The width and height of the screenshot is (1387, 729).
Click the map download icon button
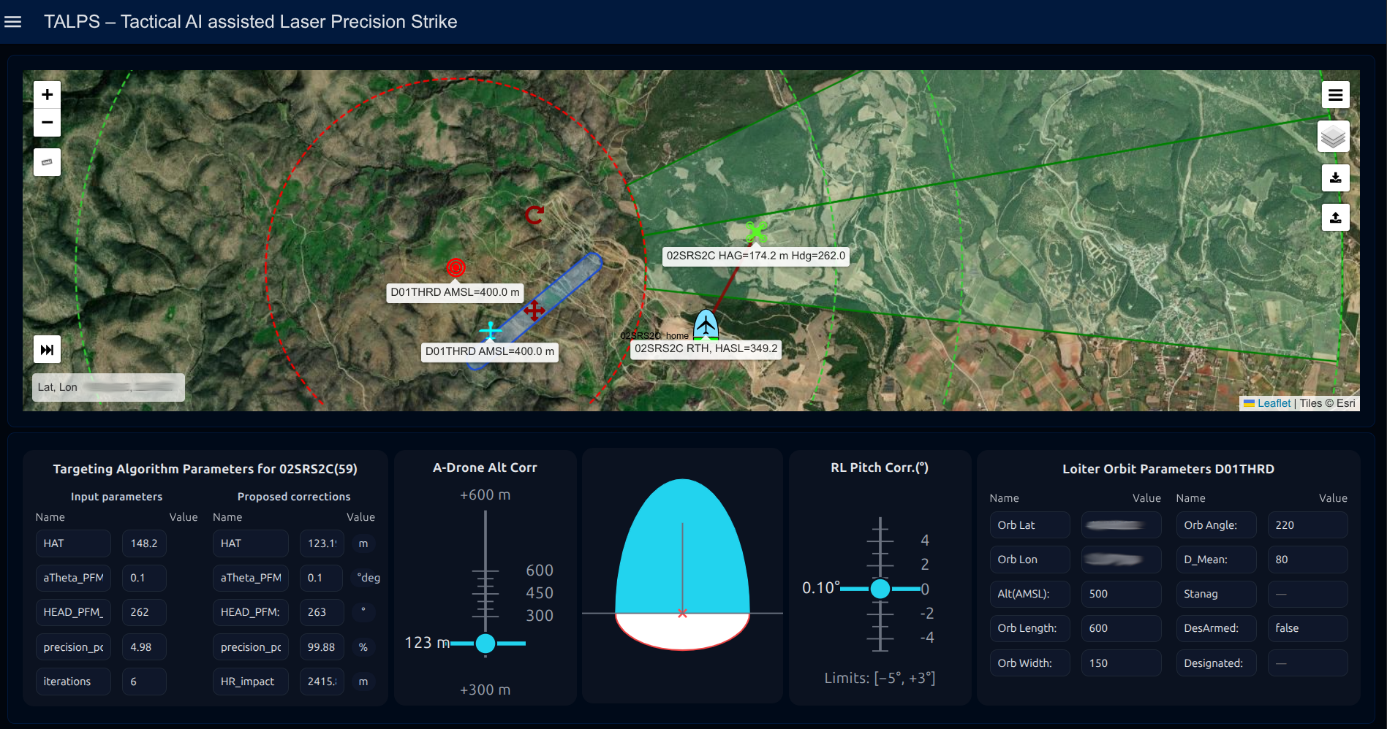pyautogui.click(x=1335, y=178)
